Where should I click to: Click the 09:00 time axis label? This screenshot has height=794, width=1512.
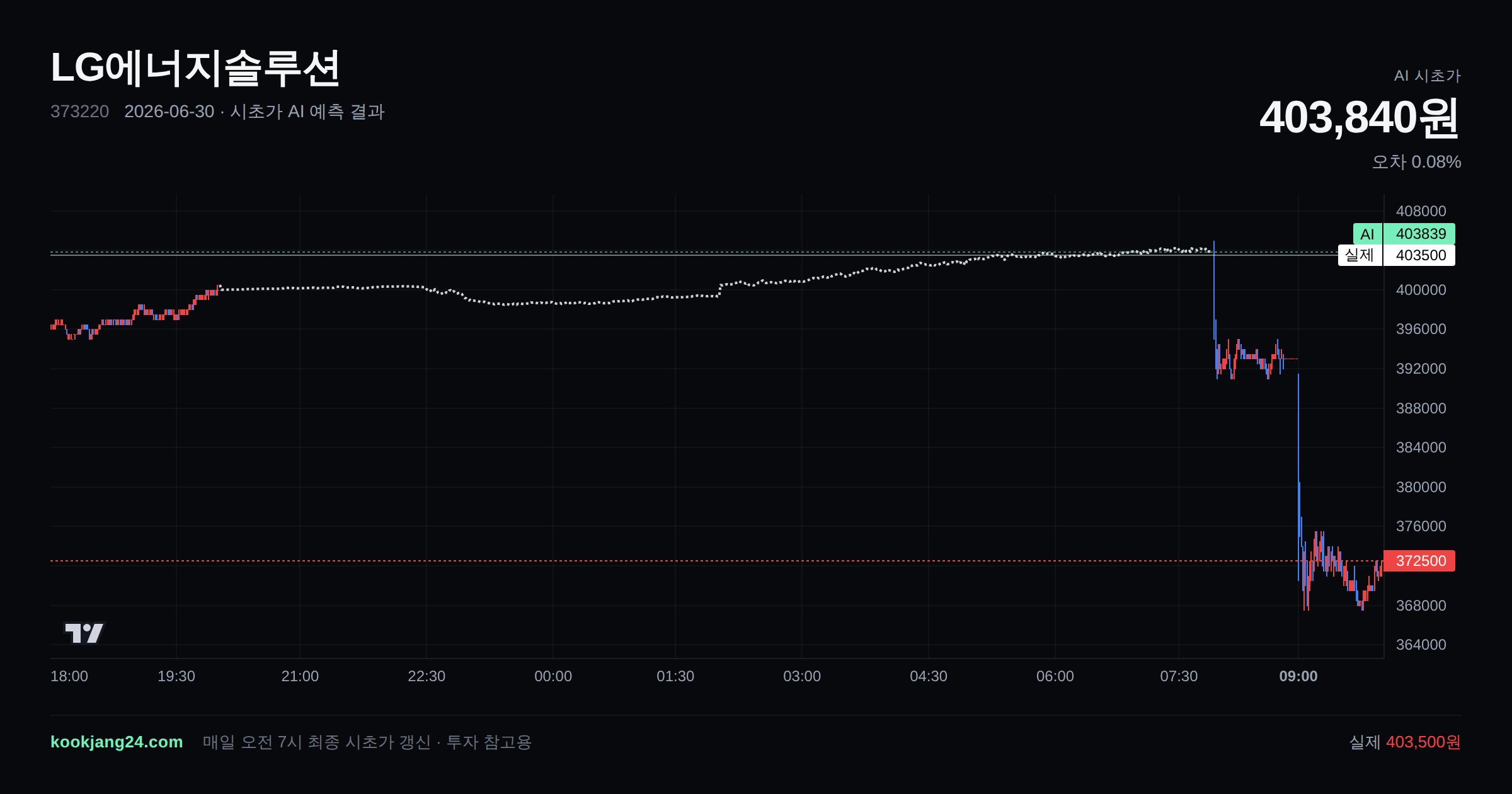[x=1298, y=676]
